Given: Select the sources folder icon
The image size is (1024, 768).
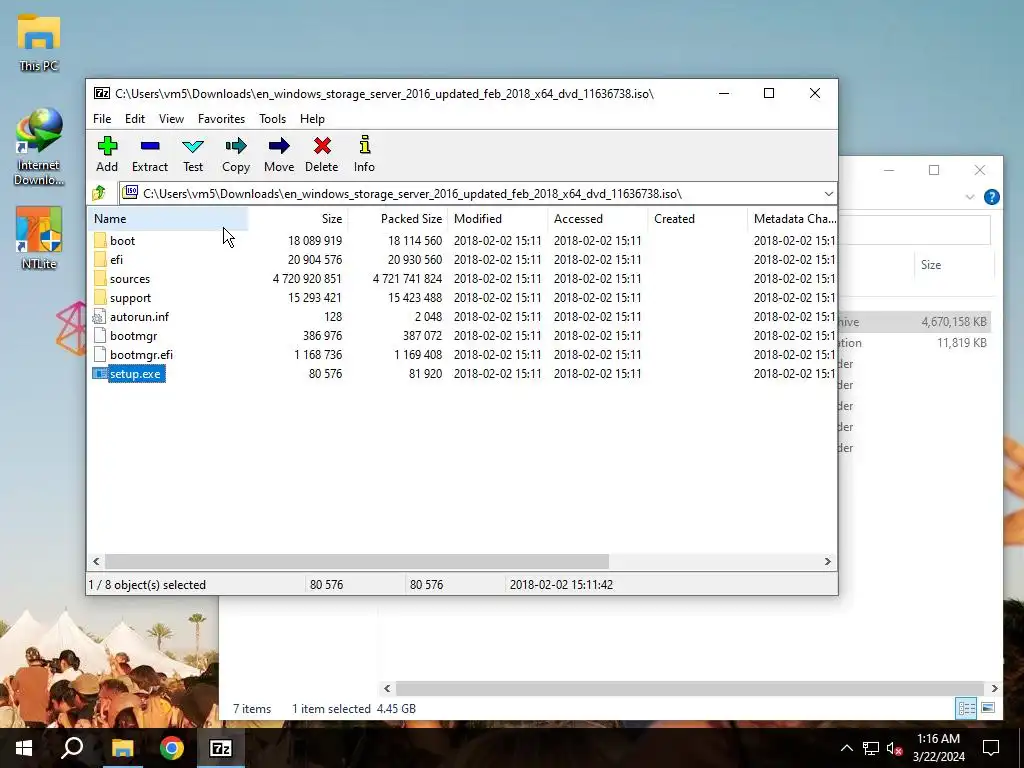Looking at the screenshot, I should [x=100, y=278].
